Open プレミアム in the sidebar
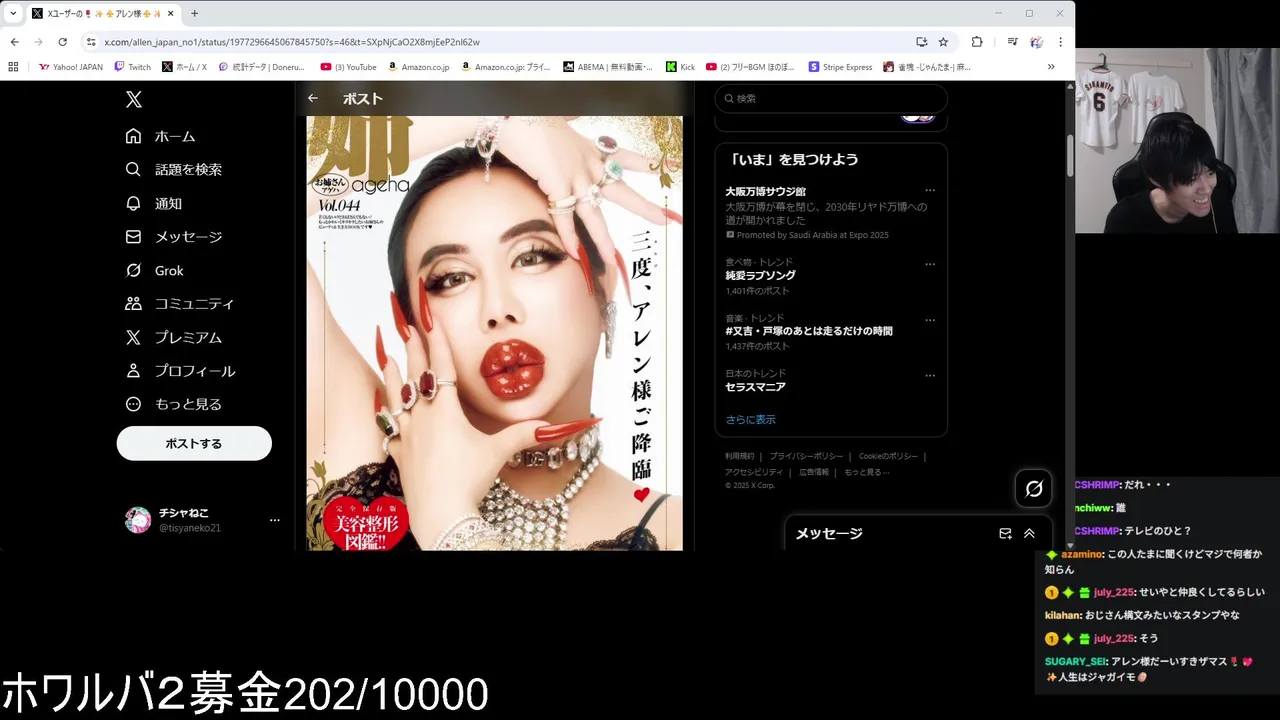This screenshot has height=720, width=1280. [x=173, y=337]
